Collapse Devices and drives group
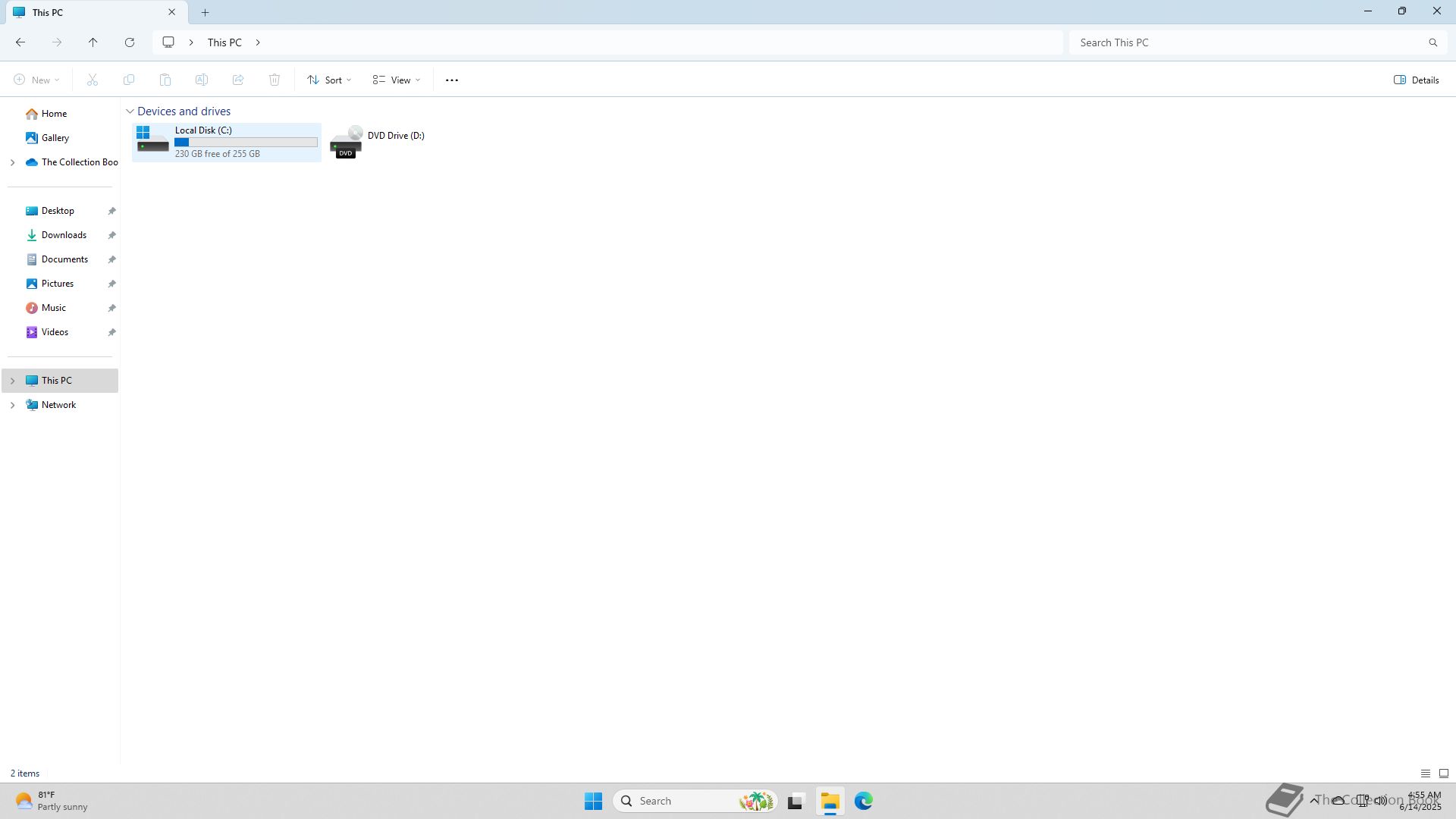 coord(130,111)
